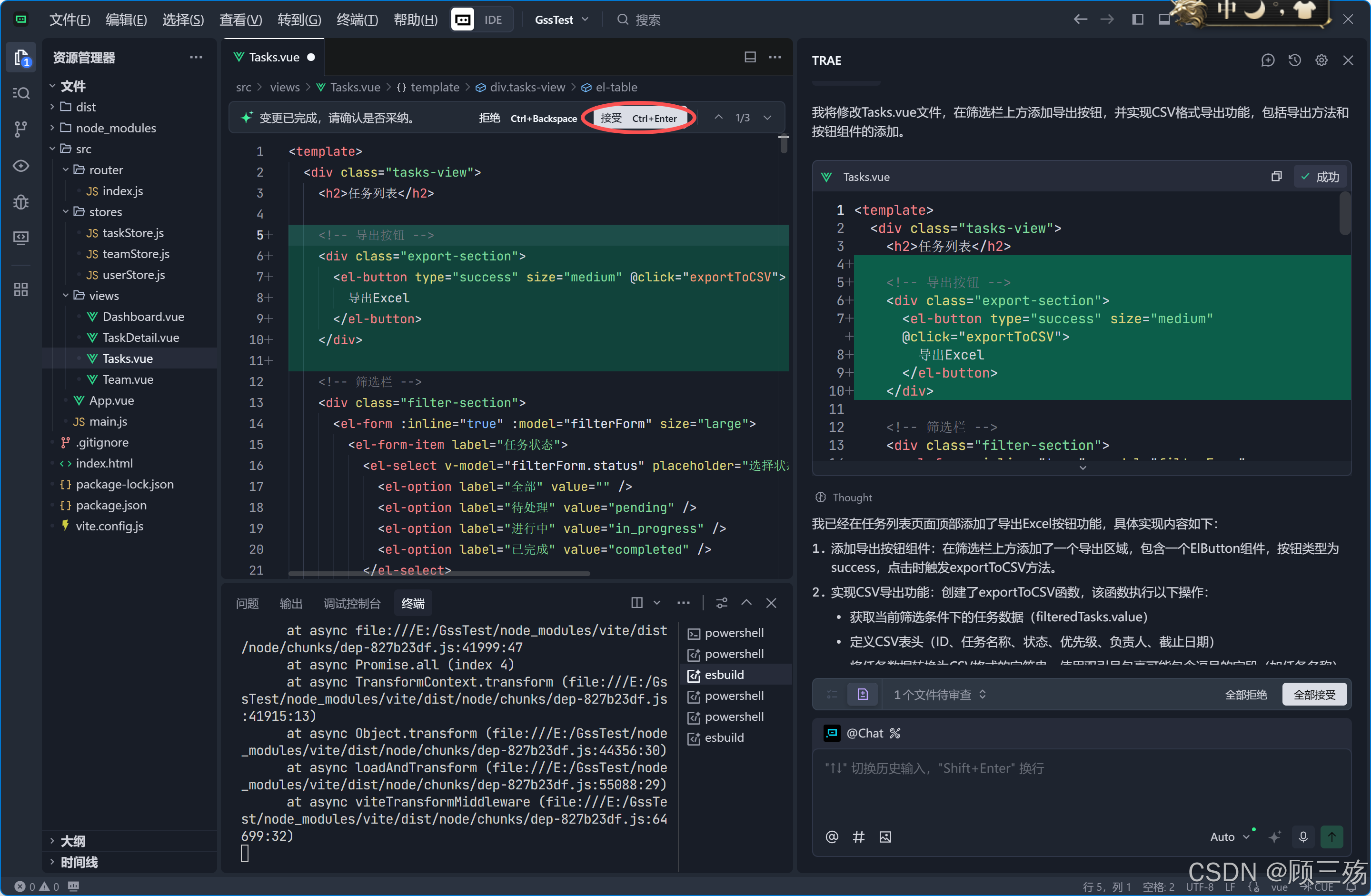
Task: Open the GssTest project dropdown
Action: pyautogui.click(x=562, y=20)
